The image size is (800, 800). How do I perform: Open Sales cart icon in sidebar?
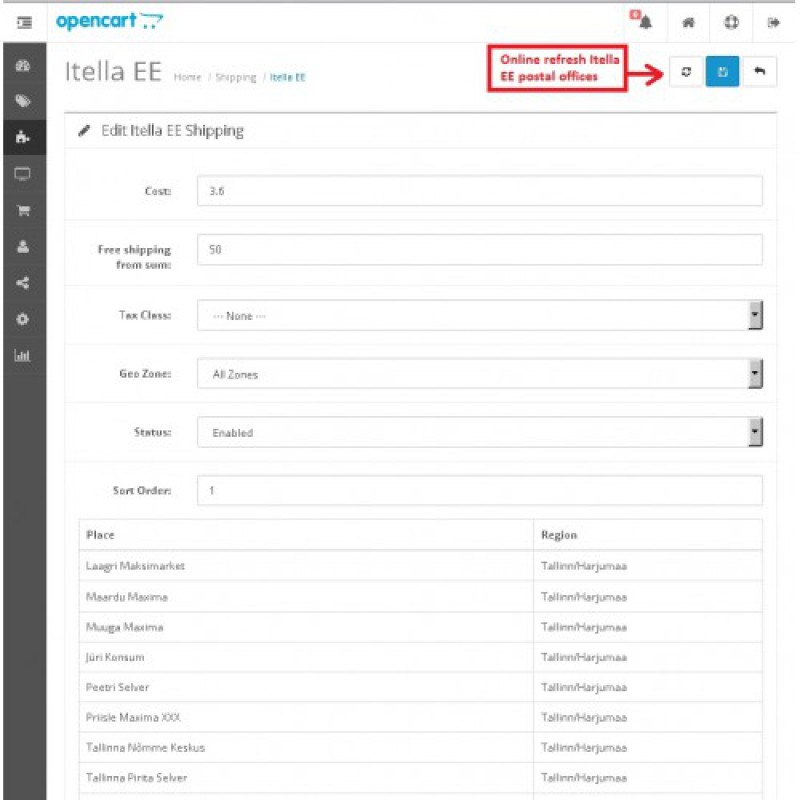tap(23, 210)
